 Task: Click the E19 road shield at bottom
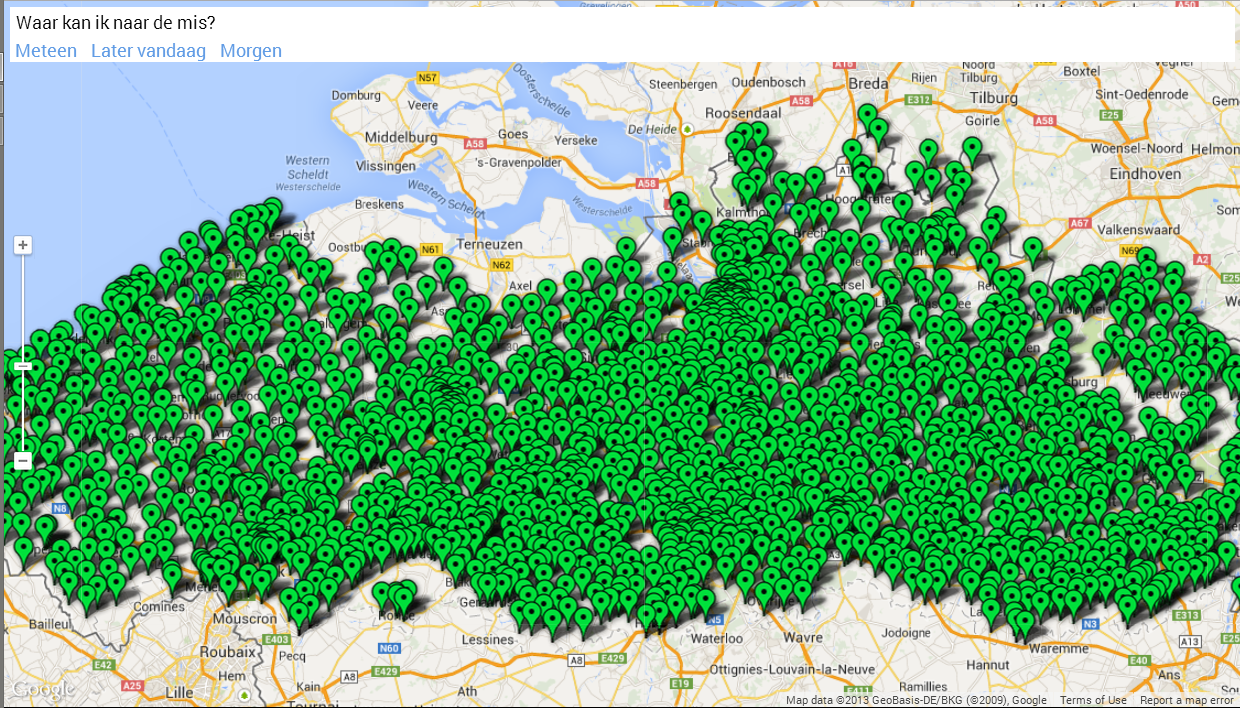coord(681,683)
